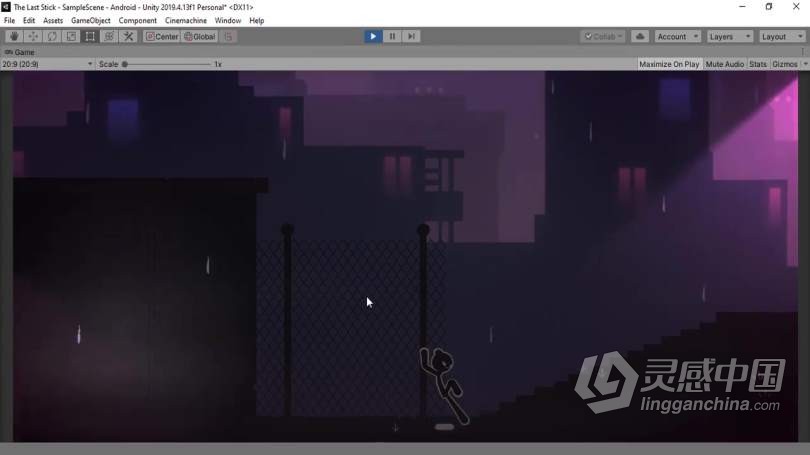Toggle the Center pivot mode button
The image size is (810, 455).
click(x=162, y=36)
